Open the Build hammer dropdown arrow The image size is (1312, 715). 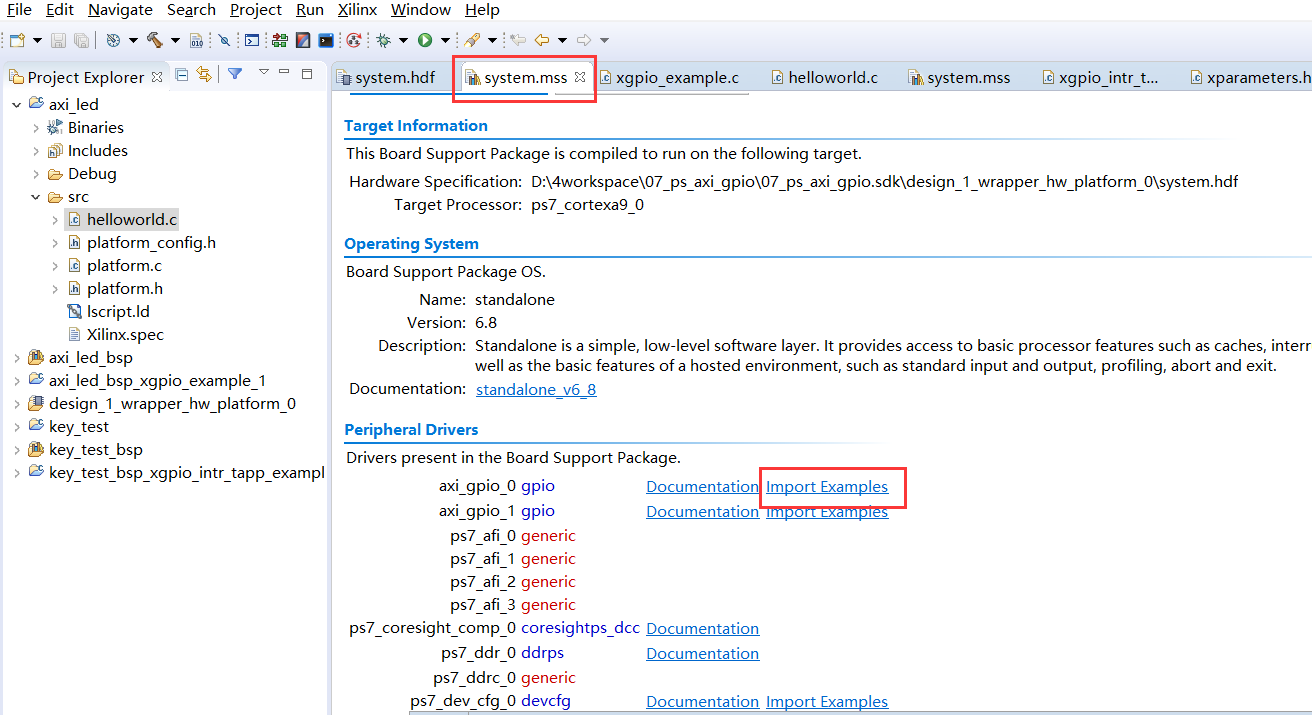pyautogui.click(x=175, y=41)
